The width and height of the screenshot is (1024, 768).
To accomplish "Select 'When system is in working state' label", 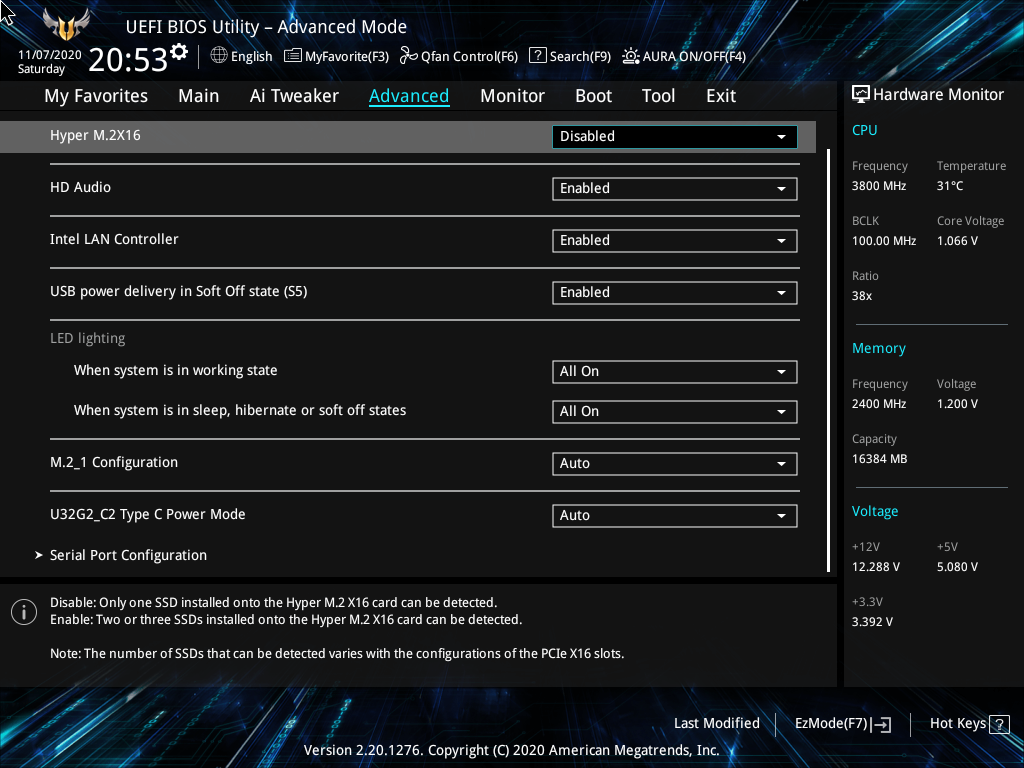I will tap(176, 370).
